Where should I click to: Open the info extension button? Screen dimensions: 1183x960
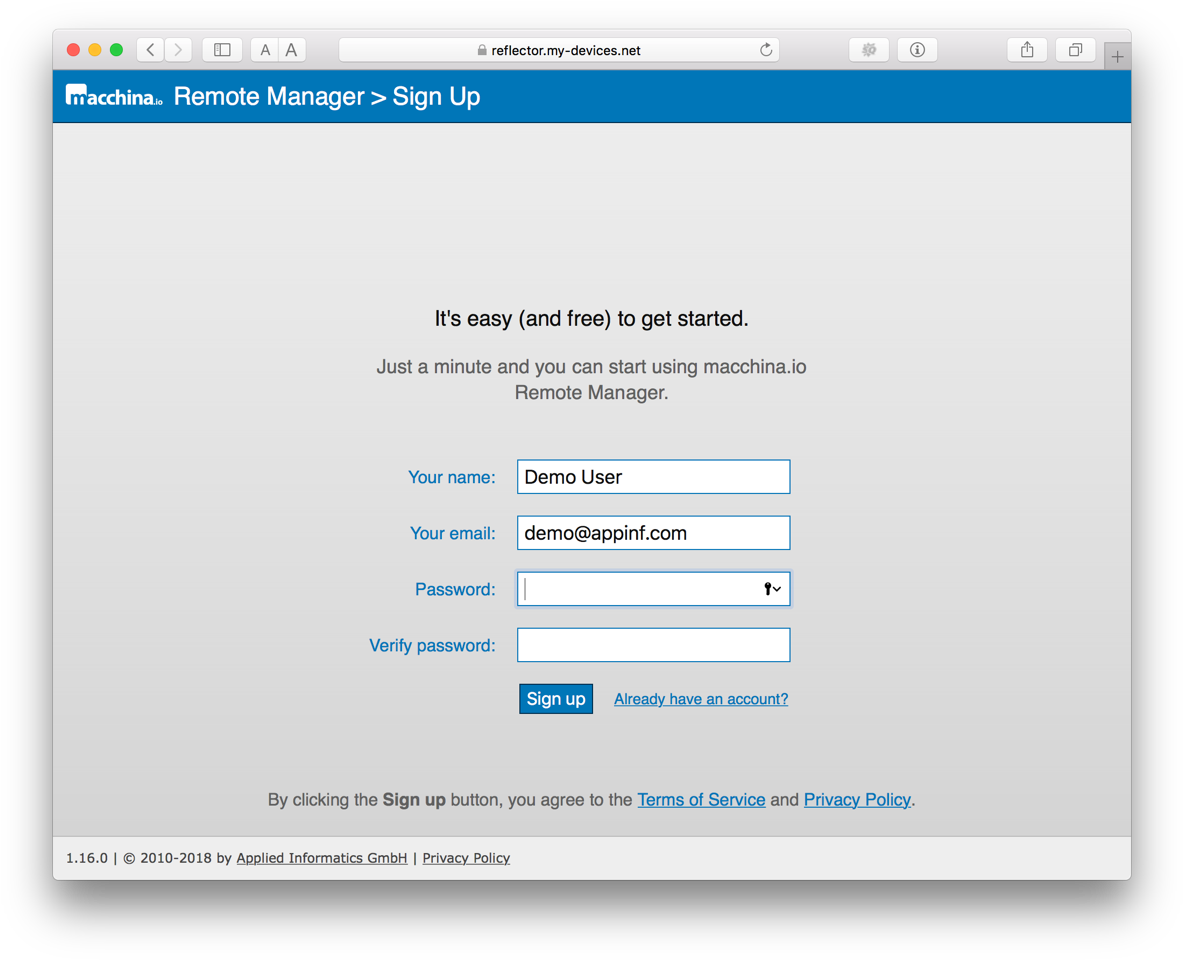coord(917,50)
